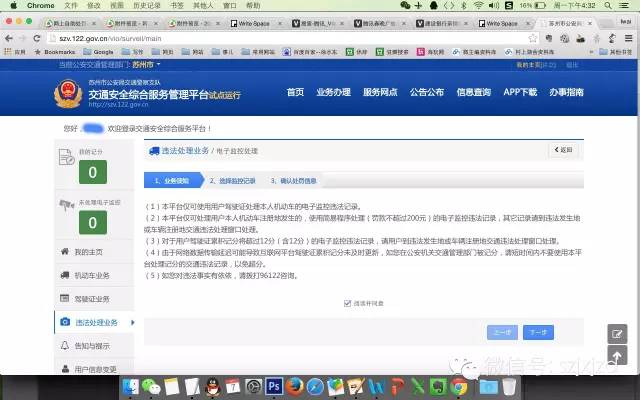
Task: Toggle the 阅读并同意 agreement checkbox
Action: (347, 303)
